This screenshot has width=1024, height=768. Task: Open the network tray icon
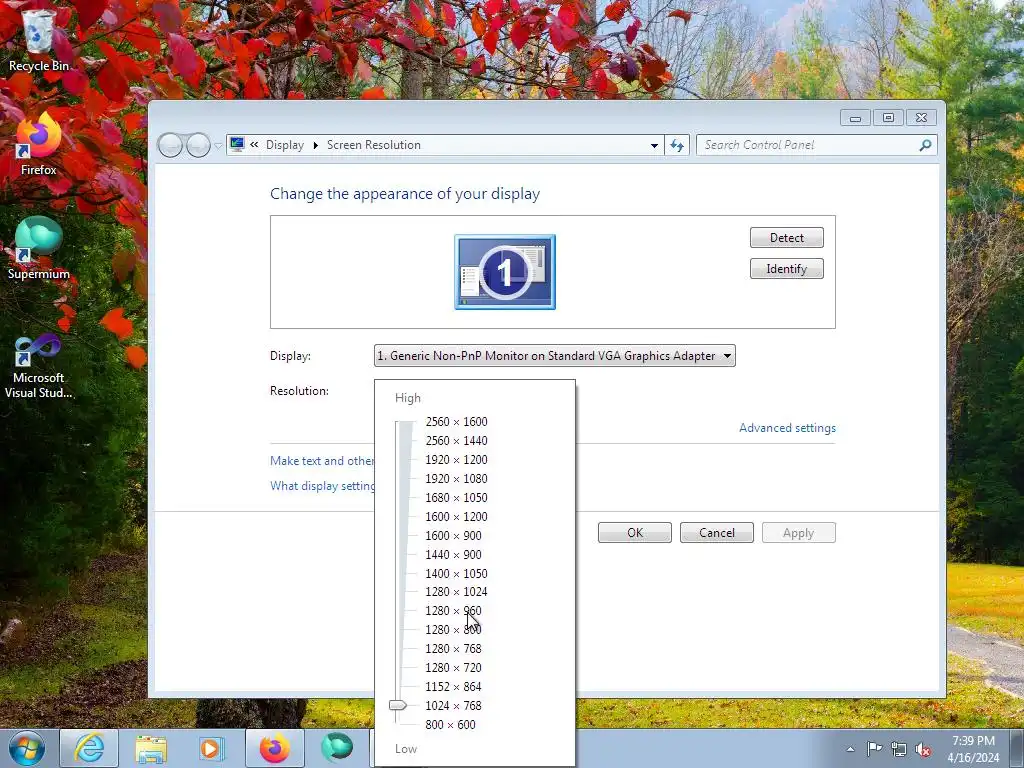(x=899, y=749)
